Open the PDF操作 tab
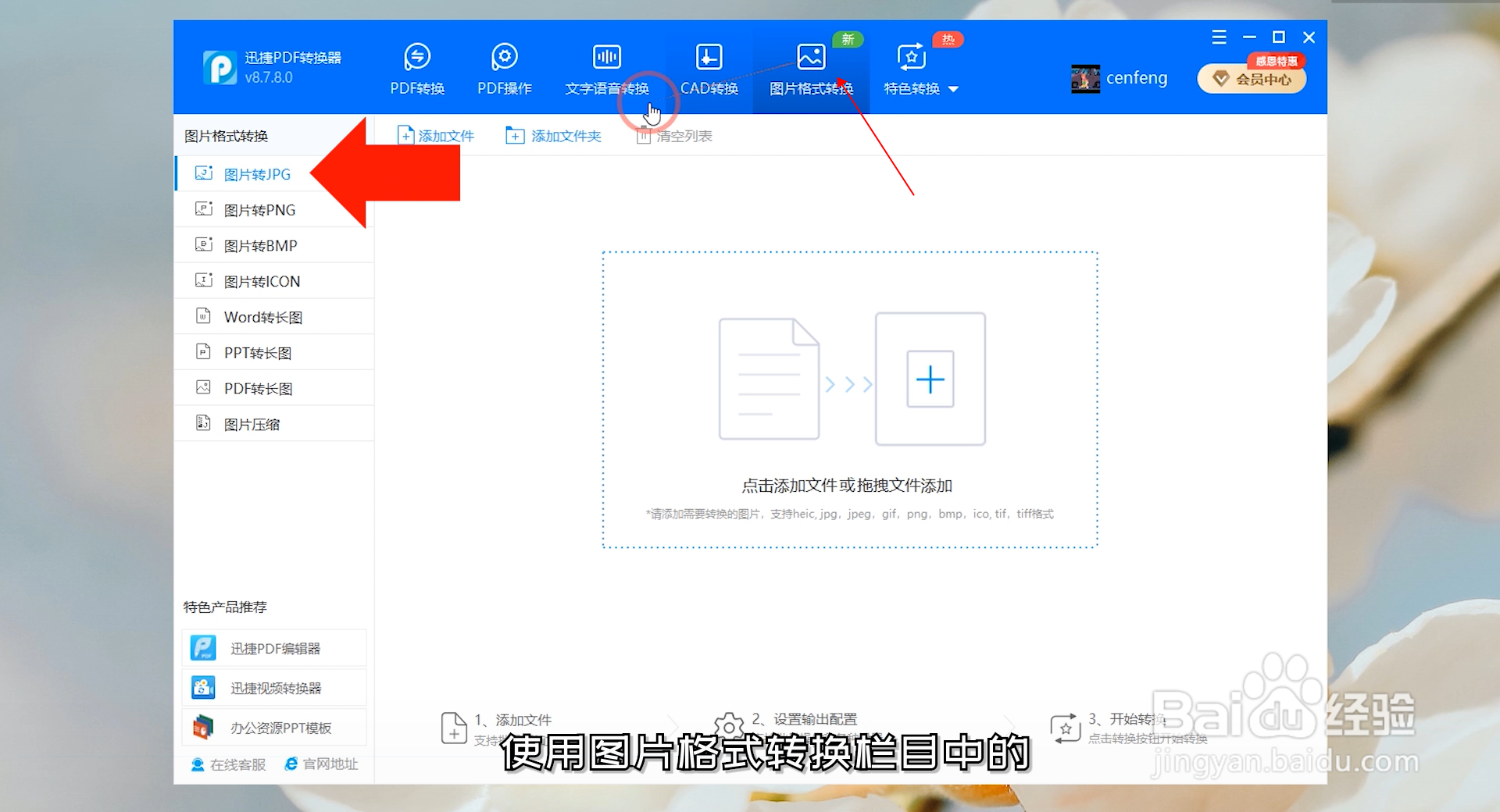 pos(505,69)
